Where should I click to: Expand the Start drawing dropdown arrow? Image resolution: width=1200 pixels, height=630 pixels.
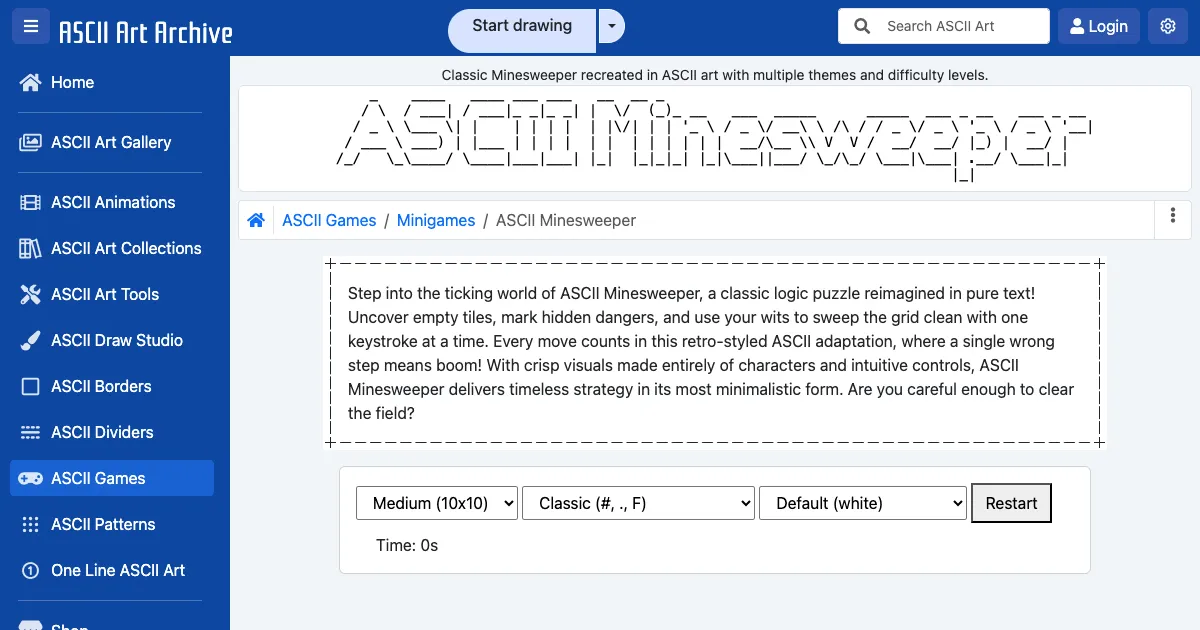click(x=611, y=27)
